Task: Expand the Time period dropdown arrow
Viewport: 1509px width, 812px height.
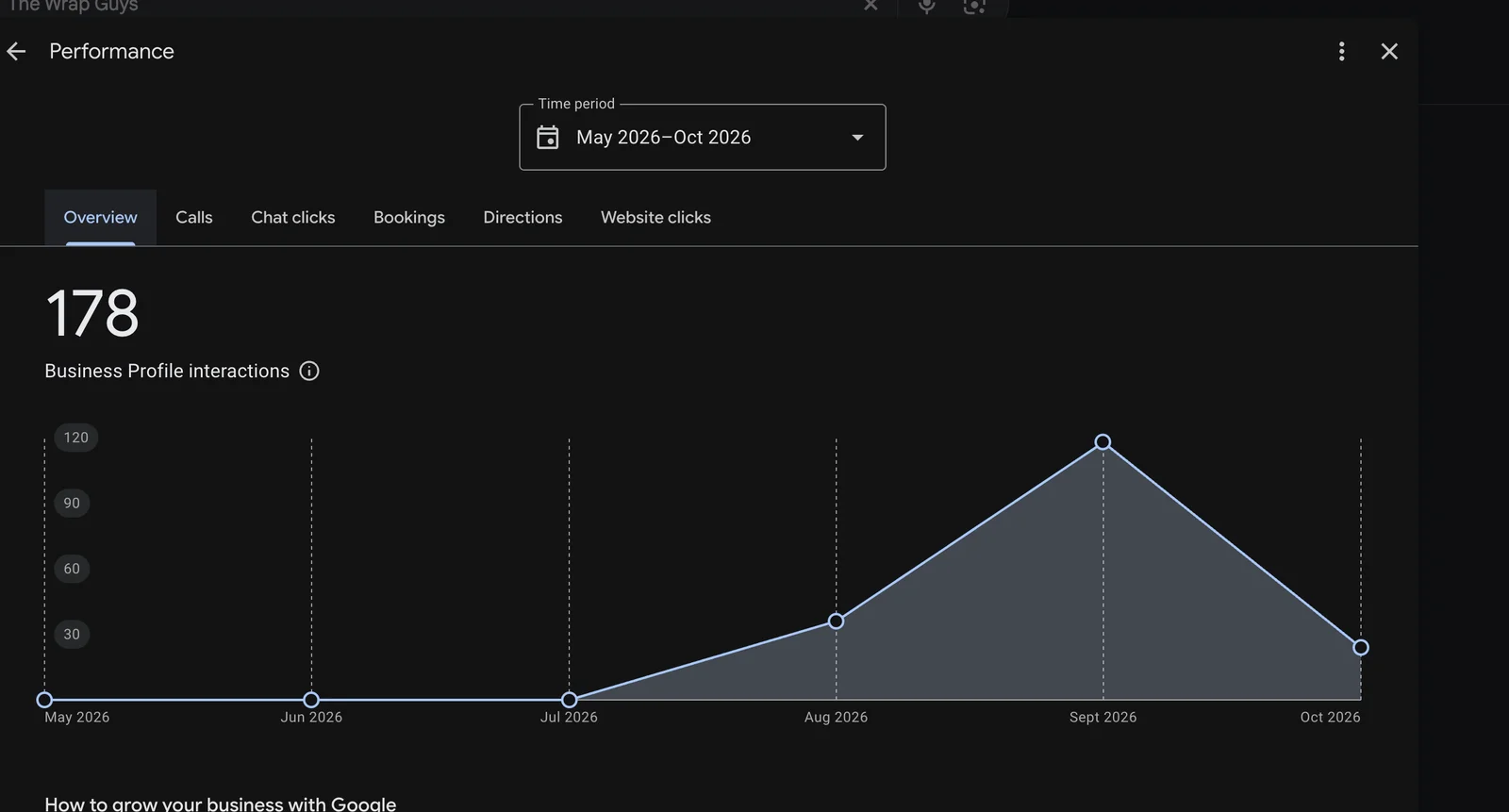Action: 857,138
